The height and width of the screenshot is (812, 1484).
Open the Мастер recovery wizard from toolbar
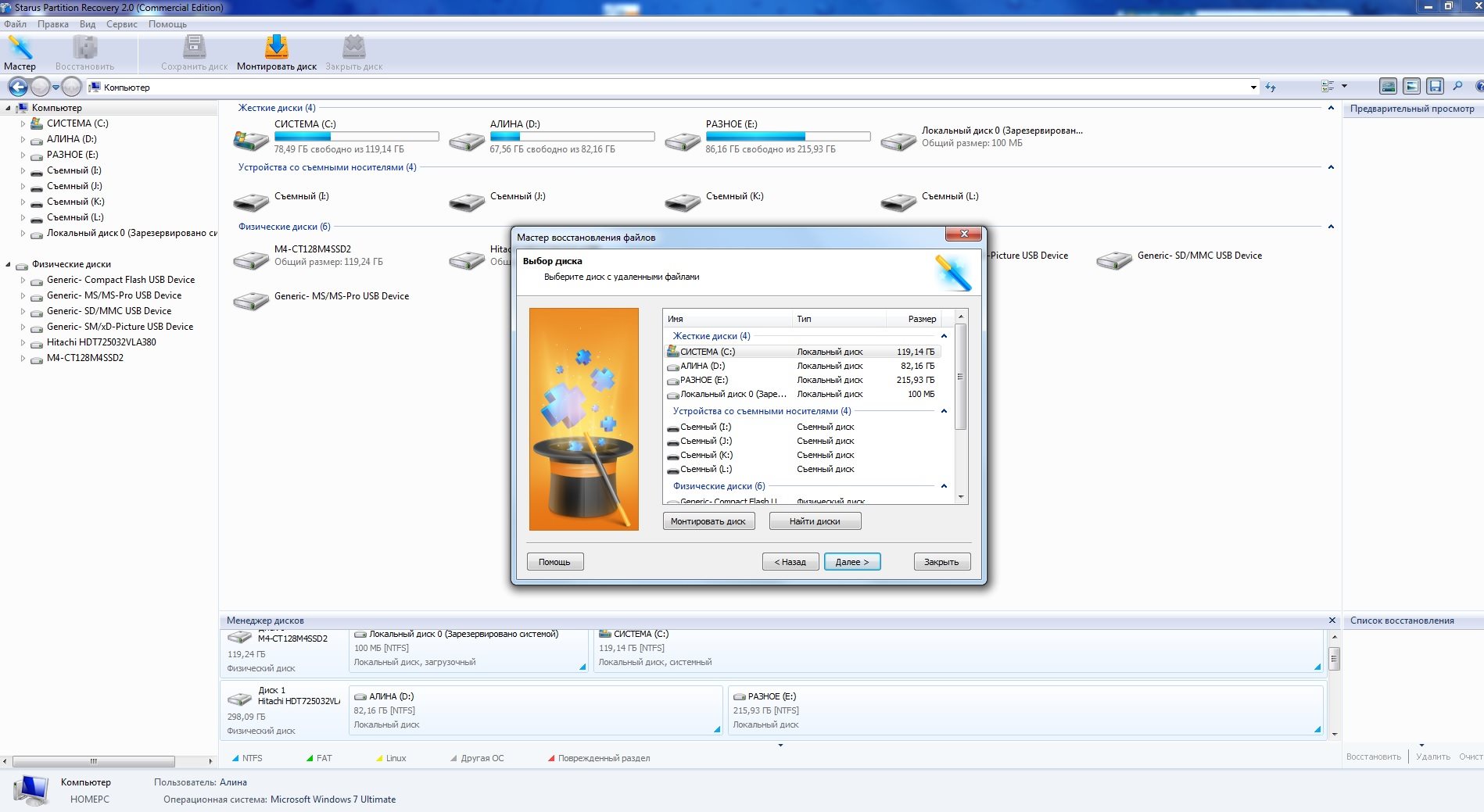click(20, 52)
